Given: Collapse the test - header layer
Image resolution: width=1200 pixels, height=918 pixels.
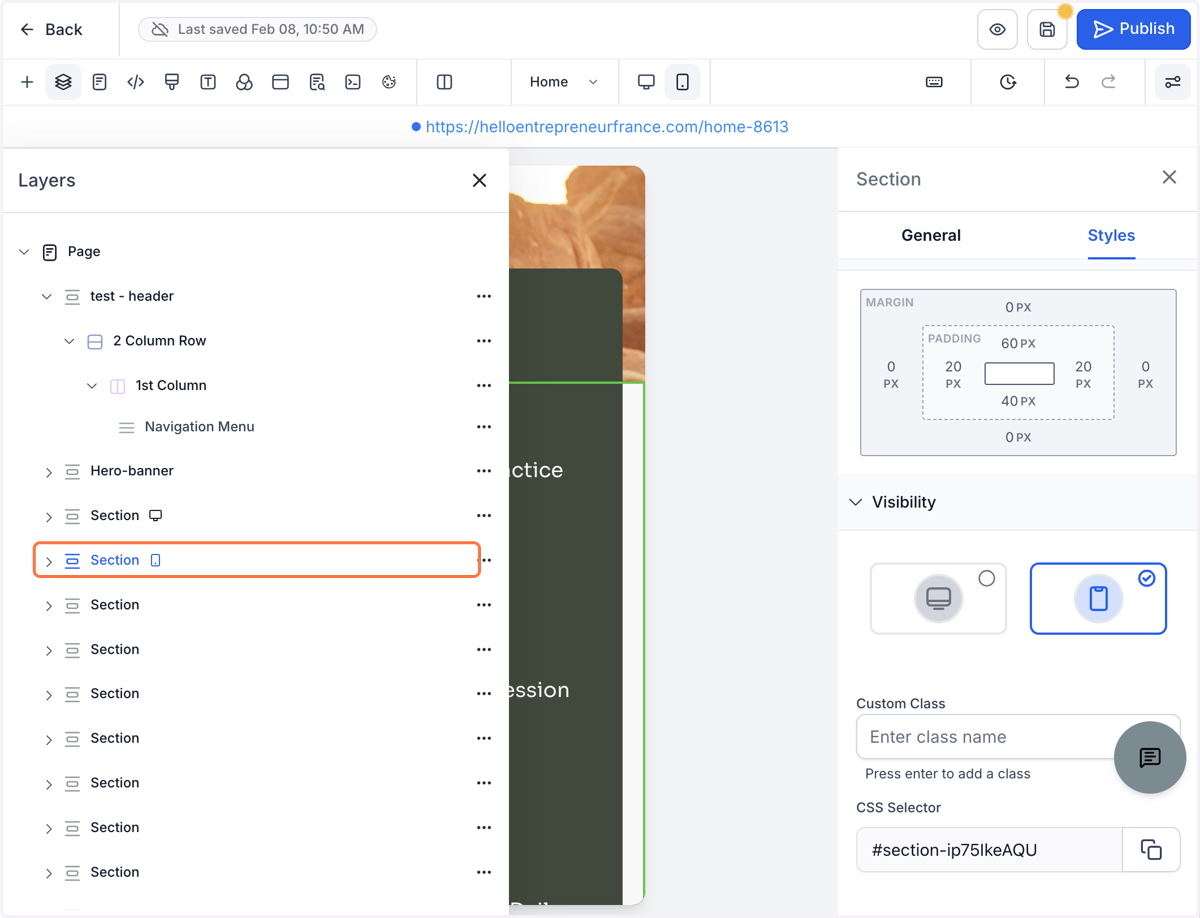Looking at the screenshot, I should (x=47, y=297).
